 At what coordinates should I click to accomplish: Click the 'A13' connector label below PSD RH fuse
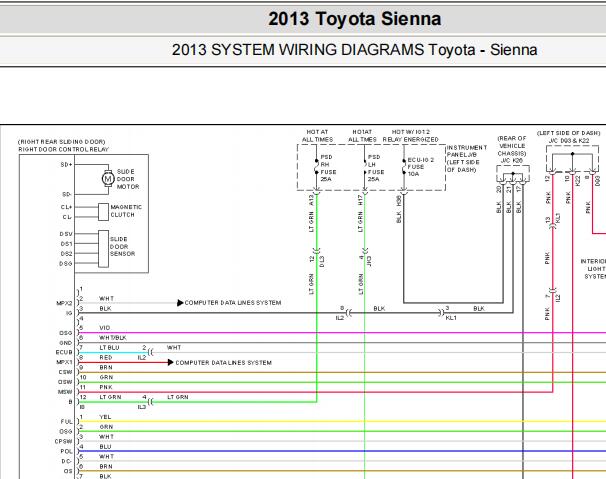(312, 199)
